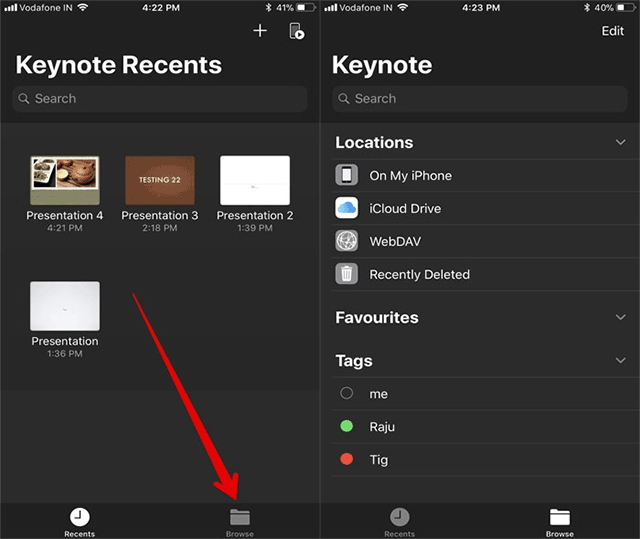Image resolution: width=640 pixels, height=539 pixels.
Task: Open the 'Raju' tag label
Action: (x=382, y=427)
